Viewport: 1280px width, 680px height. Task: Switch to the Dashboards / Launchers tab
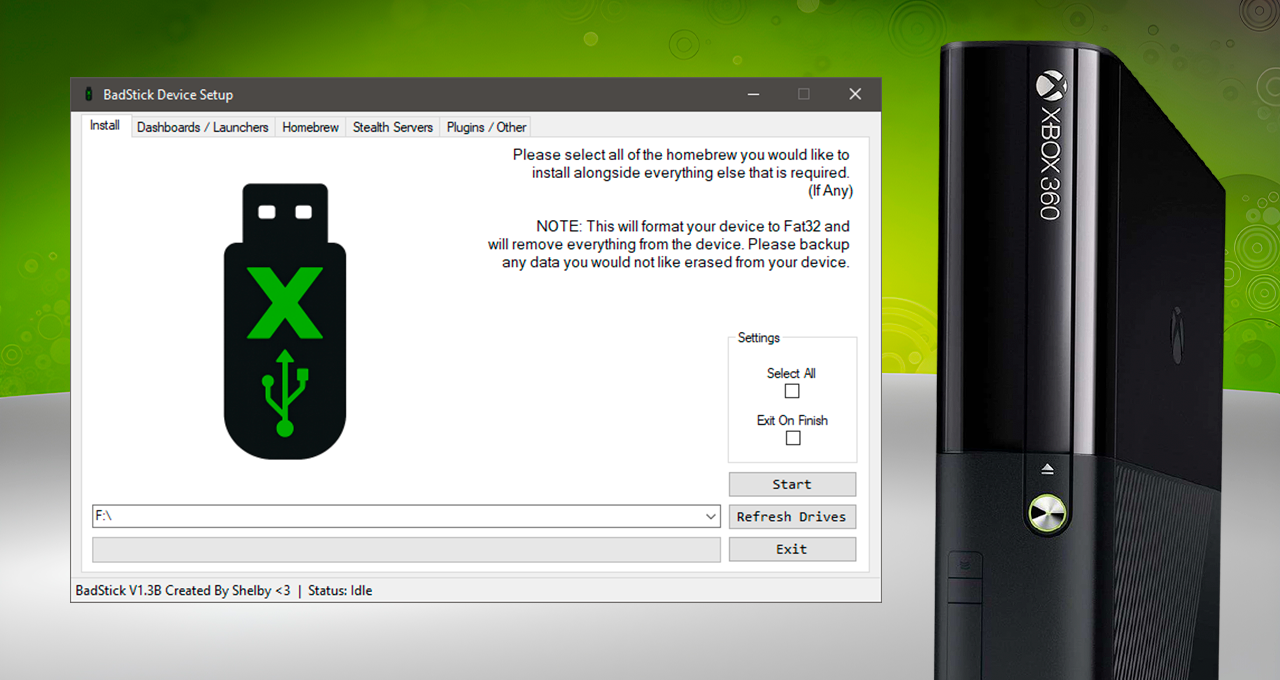click(202, 127)
